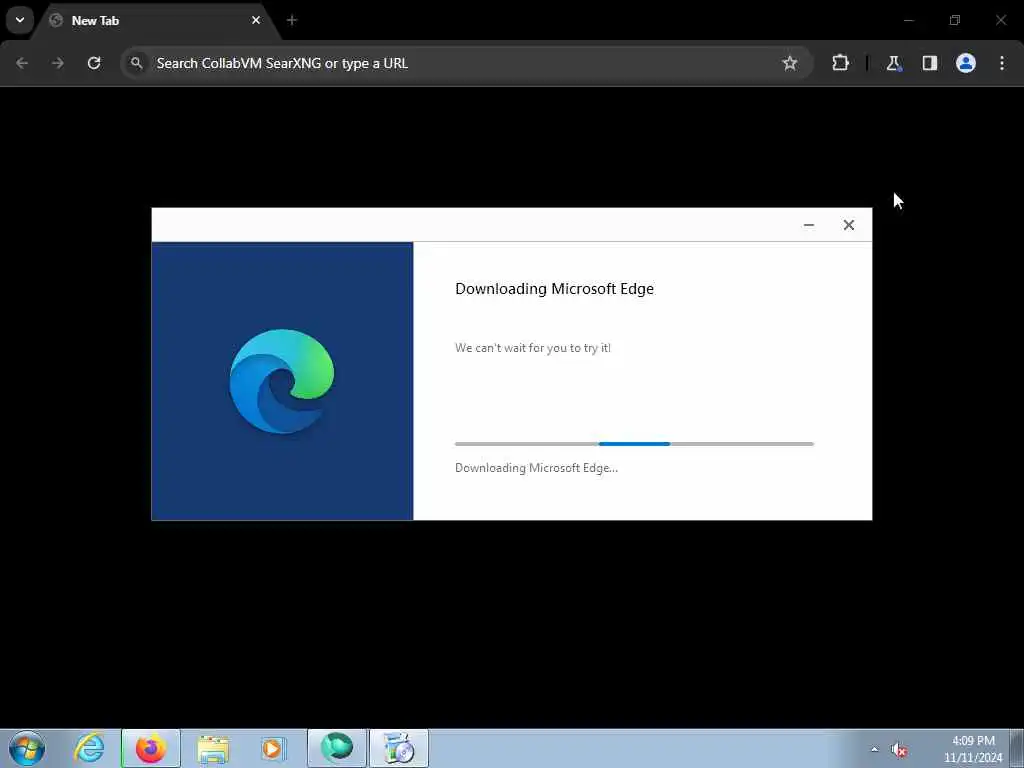Focus the address bar search field
The height and width of the screenshot is (768, 1024).
tap(467, 63)
